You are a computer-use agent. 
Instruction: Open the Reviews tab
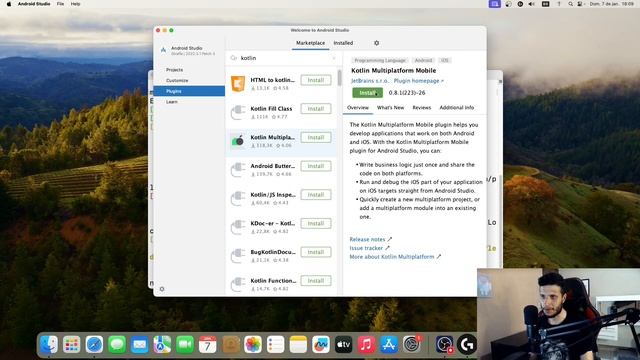pyautogui.click(x=422, y=107)
